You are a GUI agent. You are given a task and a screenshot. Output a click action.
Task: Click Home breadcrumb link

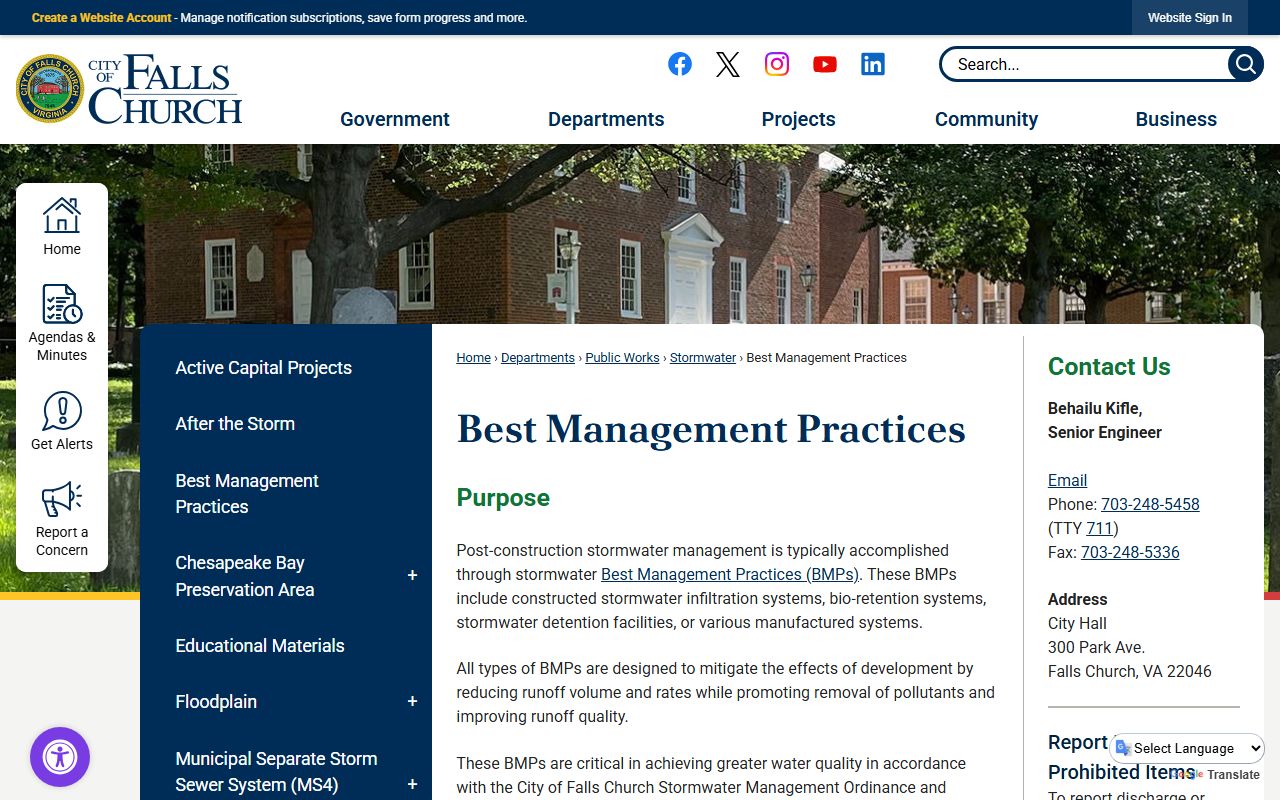tap(474, 358)
